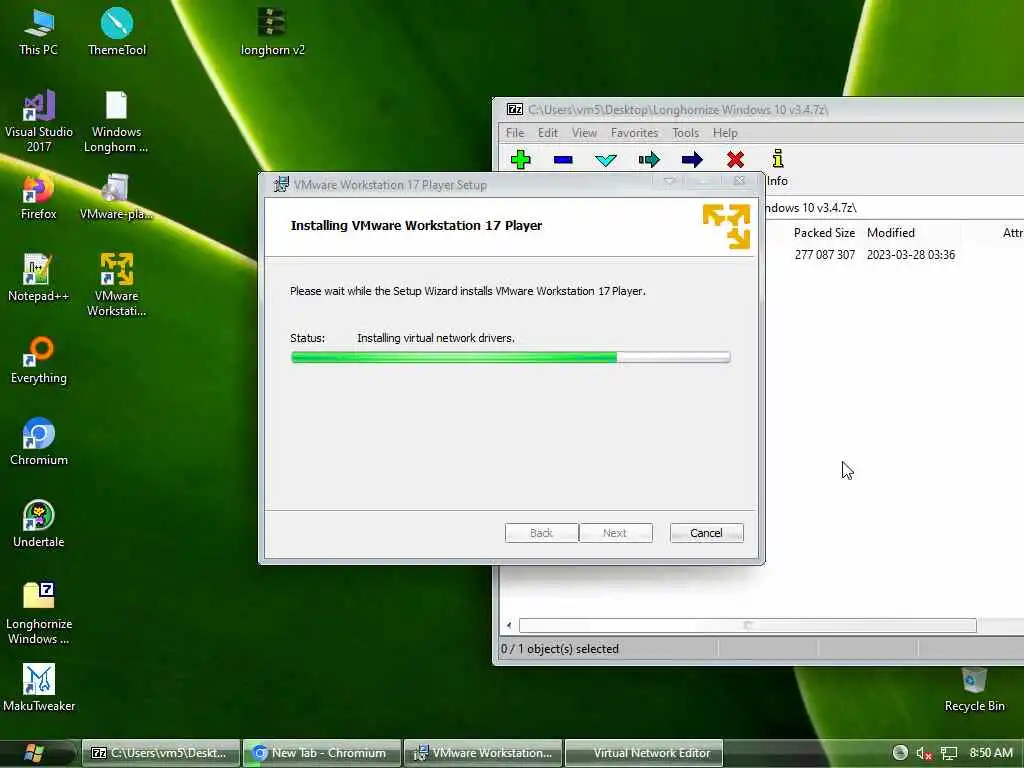1024x768 pixels.
Task: Click the 7-Zip address path field
Action: pos(895,208)
